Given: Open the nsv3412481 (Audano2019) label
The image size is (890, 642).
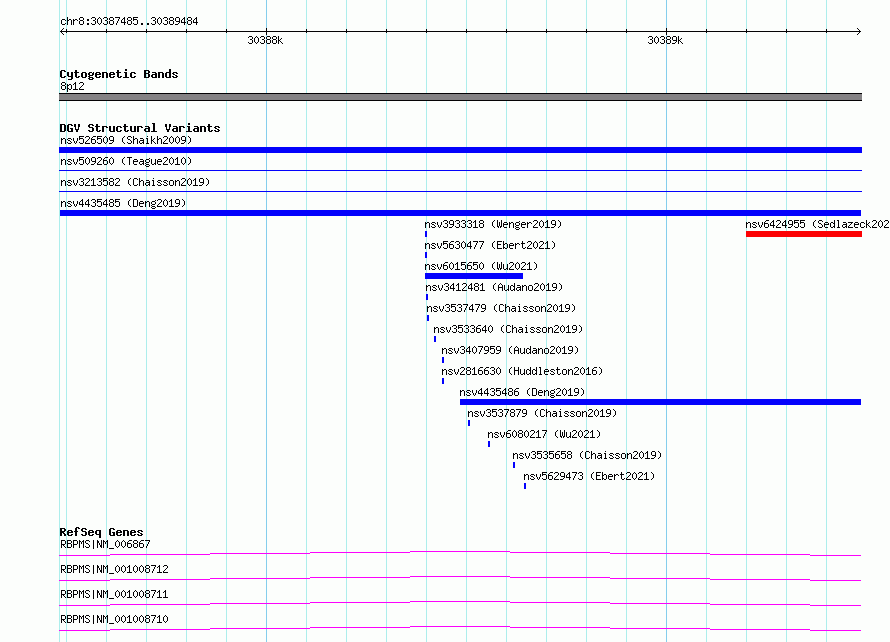Looking at the screenshot, I should (x=494, y=287).
